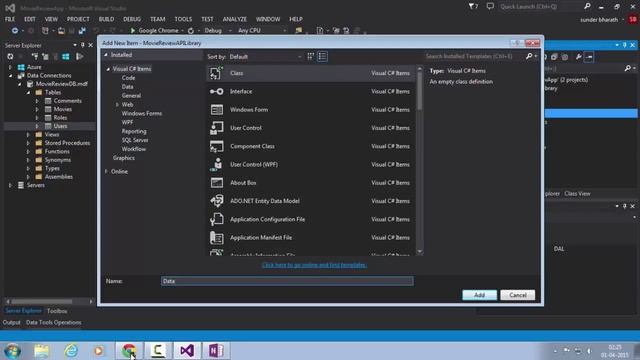Collapse the Installed templates section

106,55
